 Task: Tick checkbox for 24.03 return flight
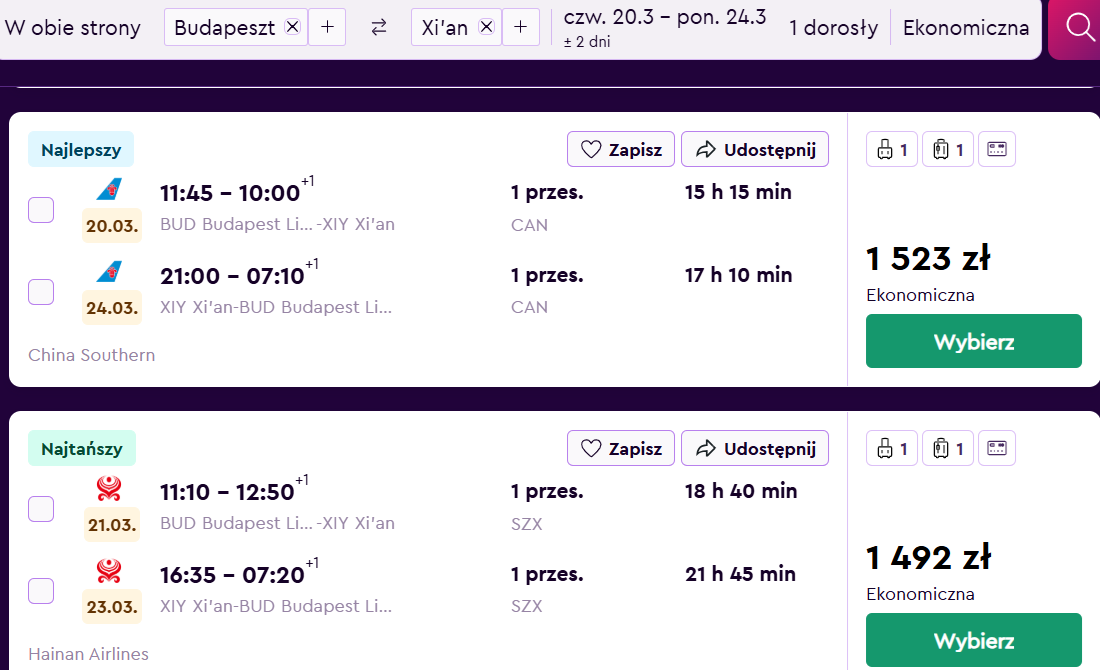(x=41, y=292)
